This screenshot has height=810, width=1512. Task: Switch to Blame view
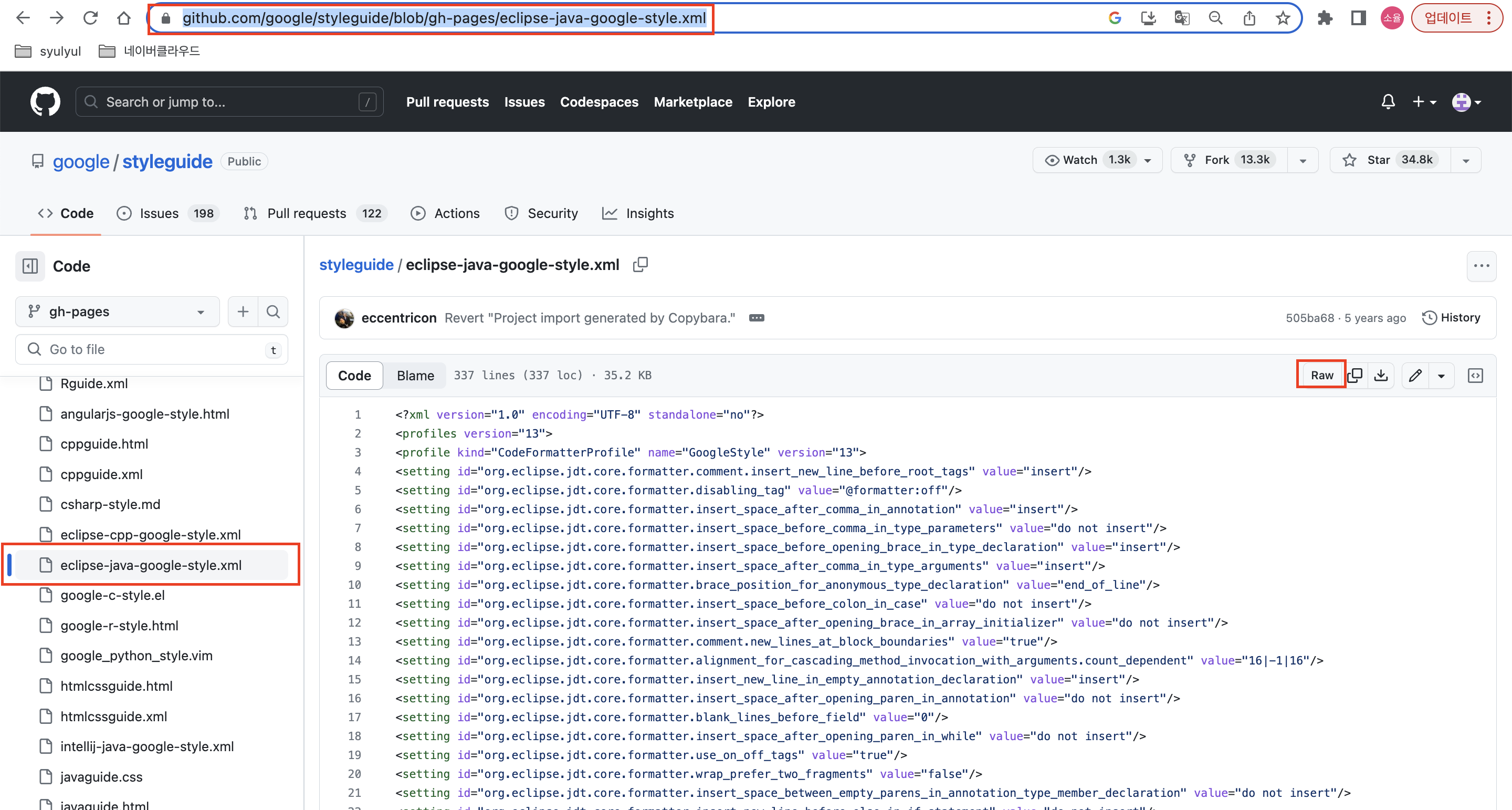pyautogui.click(x=415, y=376)
